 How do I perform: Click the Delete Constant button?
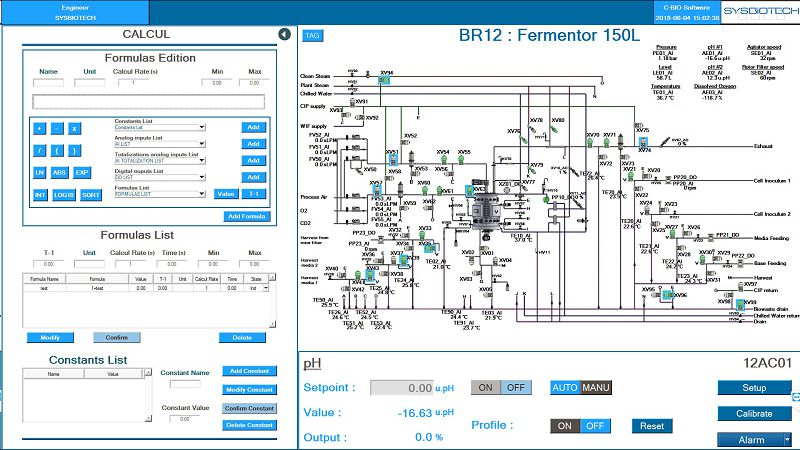249,426
